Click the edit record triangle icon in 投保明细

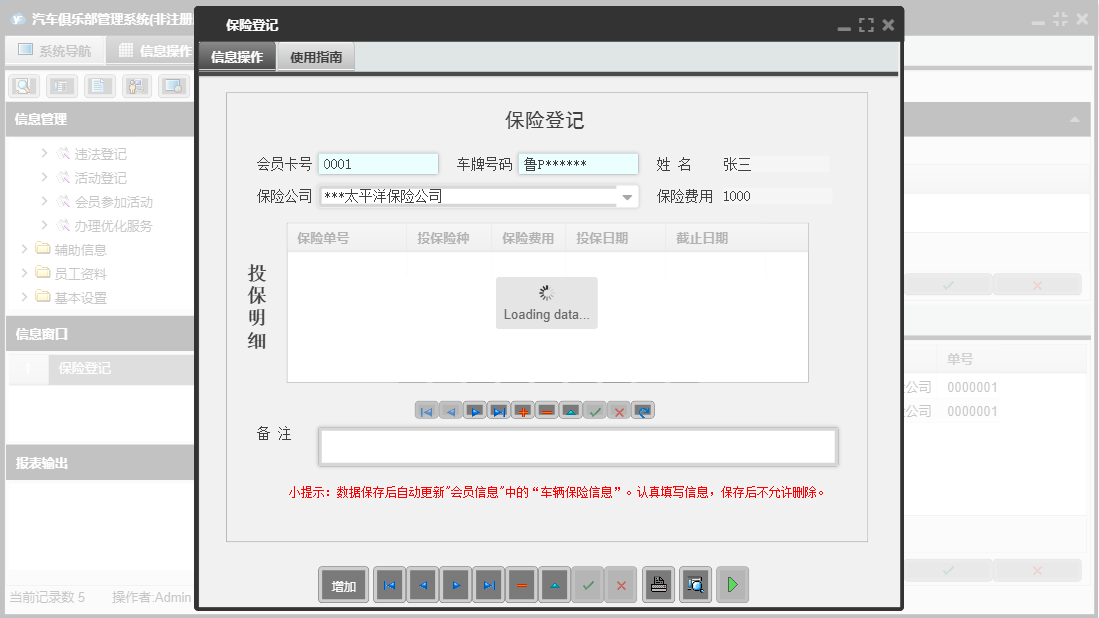tap(570, 410)
